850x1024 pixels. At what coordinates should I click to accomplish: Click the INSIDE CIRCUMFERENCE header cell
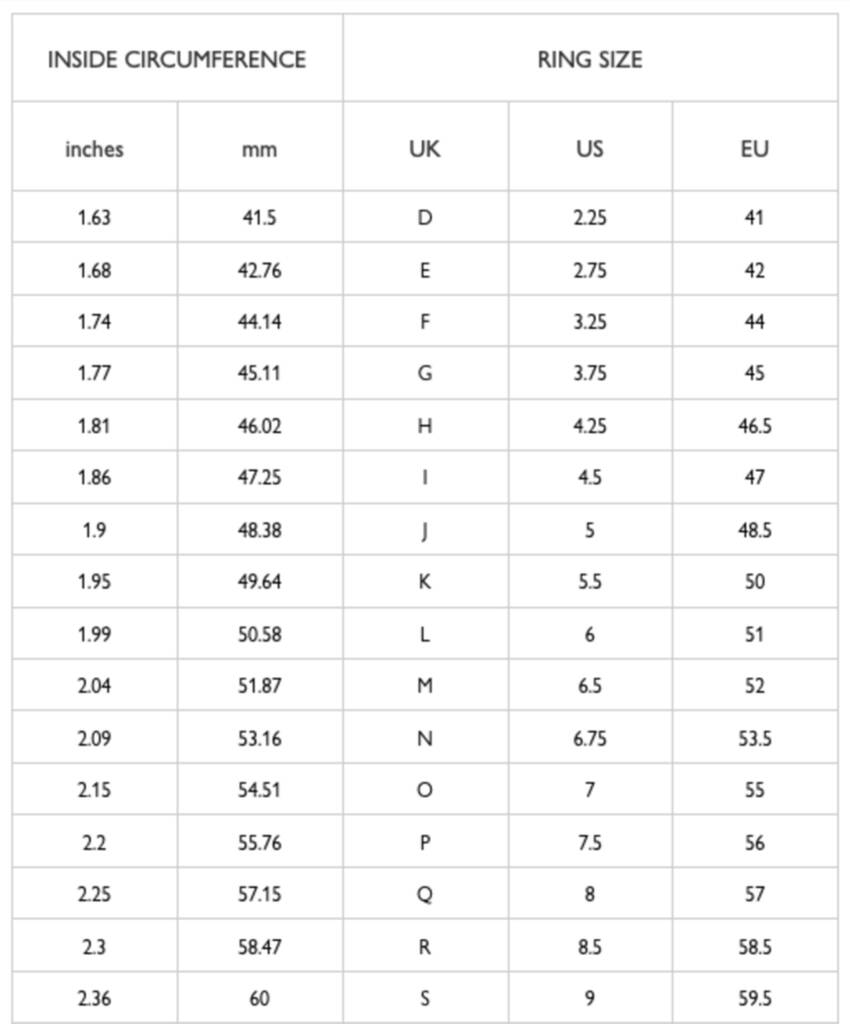176,59
